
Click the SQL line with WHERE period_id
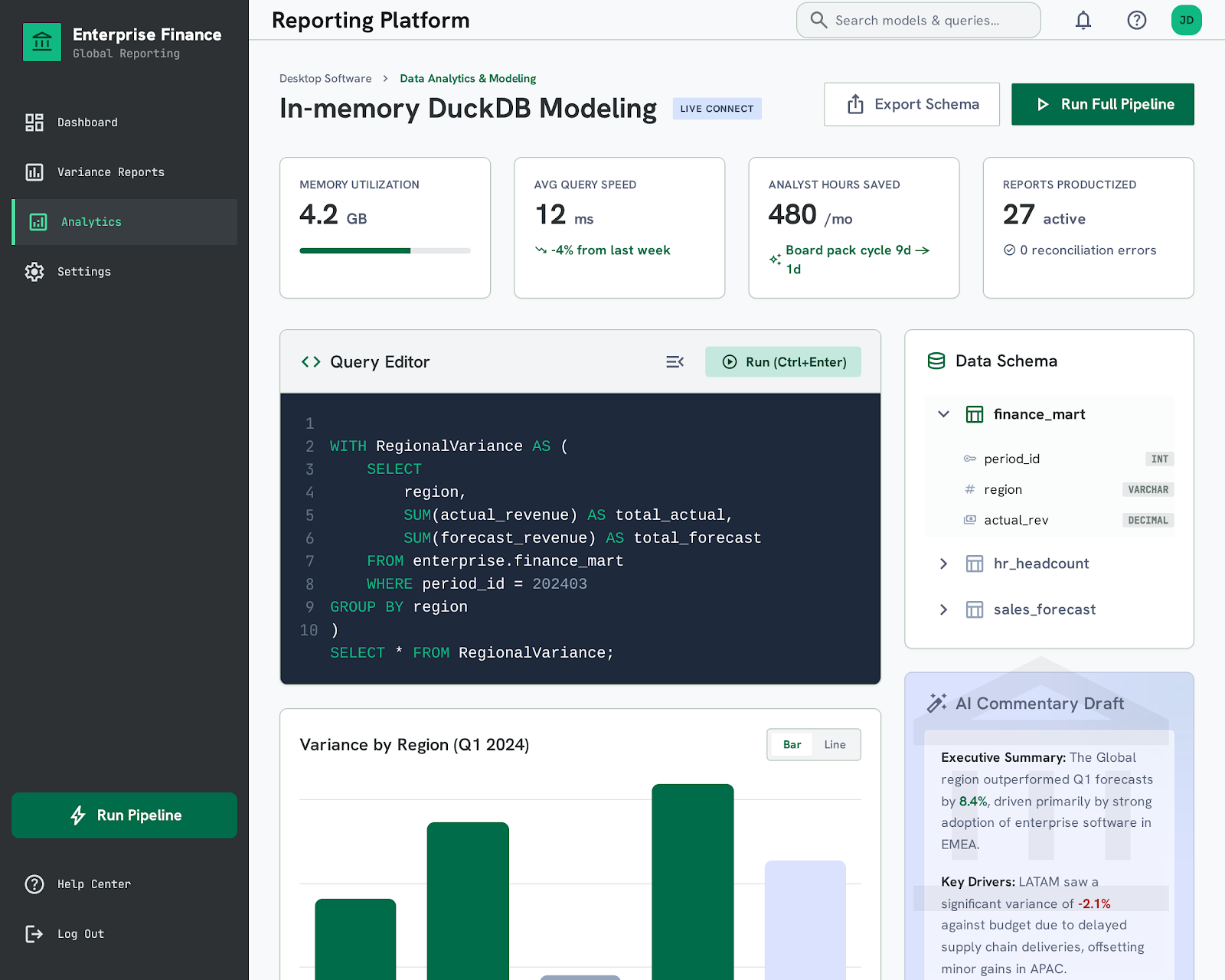pos(477,583)
